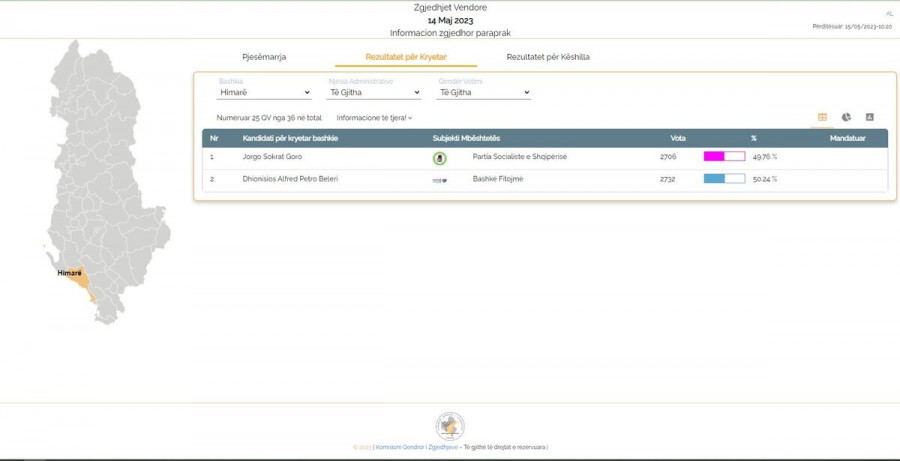The image size is (900, 461).
Task: Click AL language switch at top right
Action: (889, 14)
